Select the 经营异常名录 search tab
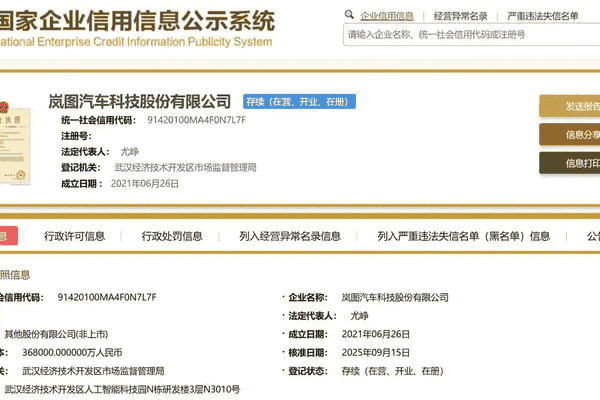Viewport: 600px width, 400px height. pos(460,16)
